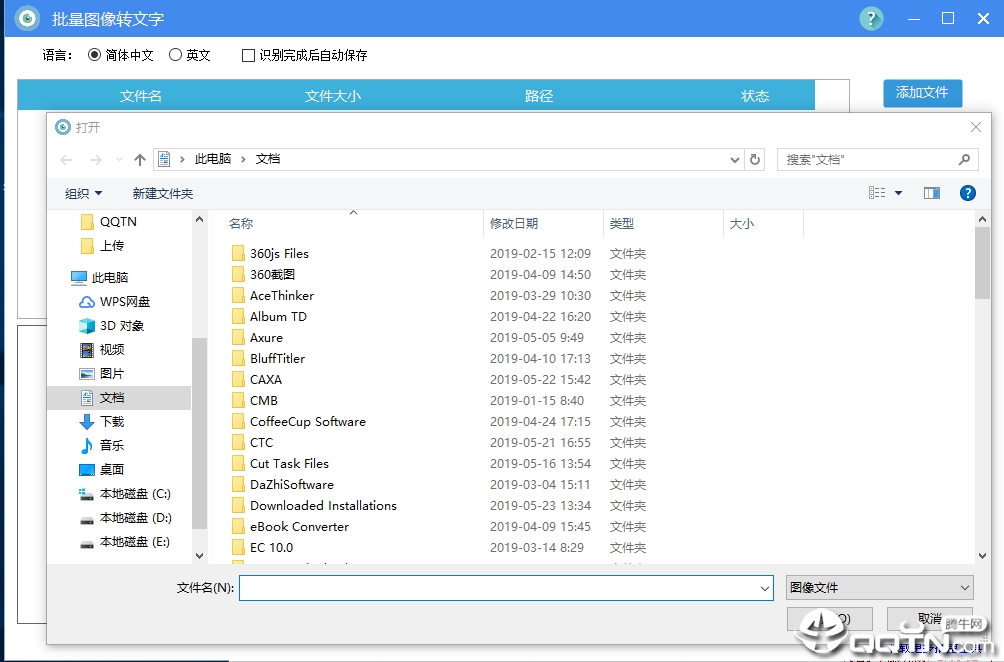Expand the address bar history dropdown
The width and height of the screenshot is (1004, 662).
[734, 160]
